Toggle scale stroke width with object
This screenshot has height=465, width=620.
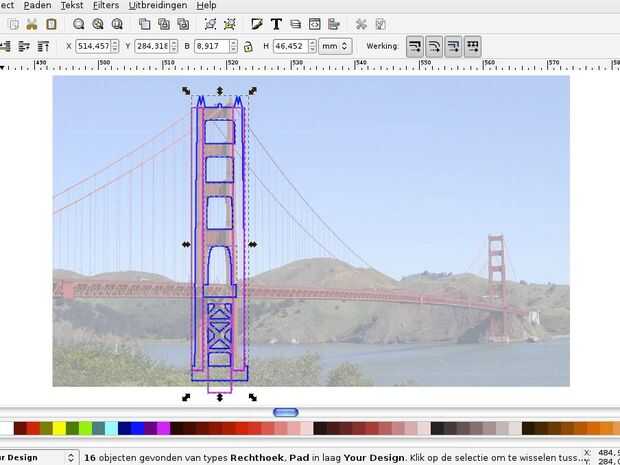[x=415, y=47]
